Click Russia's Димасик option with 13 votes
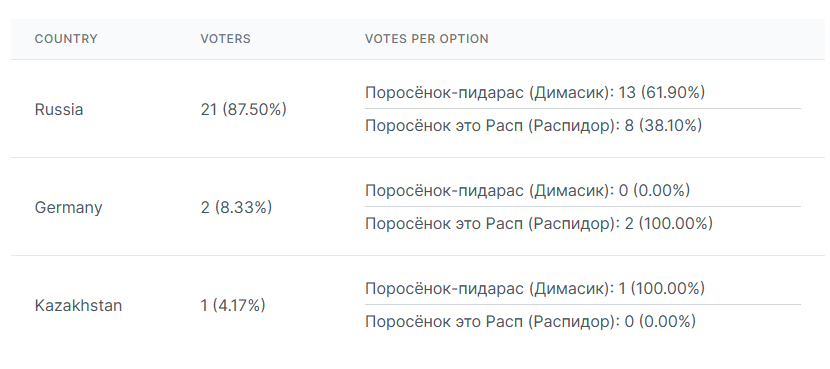Image resolution: width=830 pixels, height=369 pixels. click(x=535, y=92)
